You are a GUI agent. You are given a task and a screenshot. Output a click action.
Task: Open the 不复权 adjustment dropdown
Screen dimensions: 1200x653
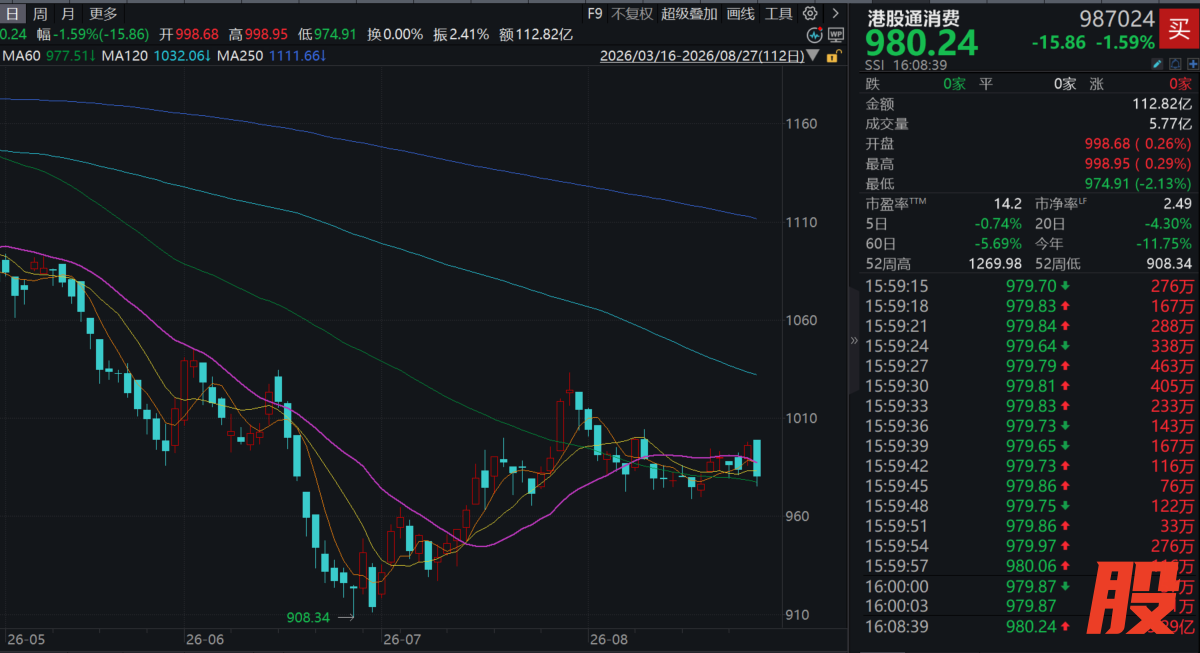[632, 14]
